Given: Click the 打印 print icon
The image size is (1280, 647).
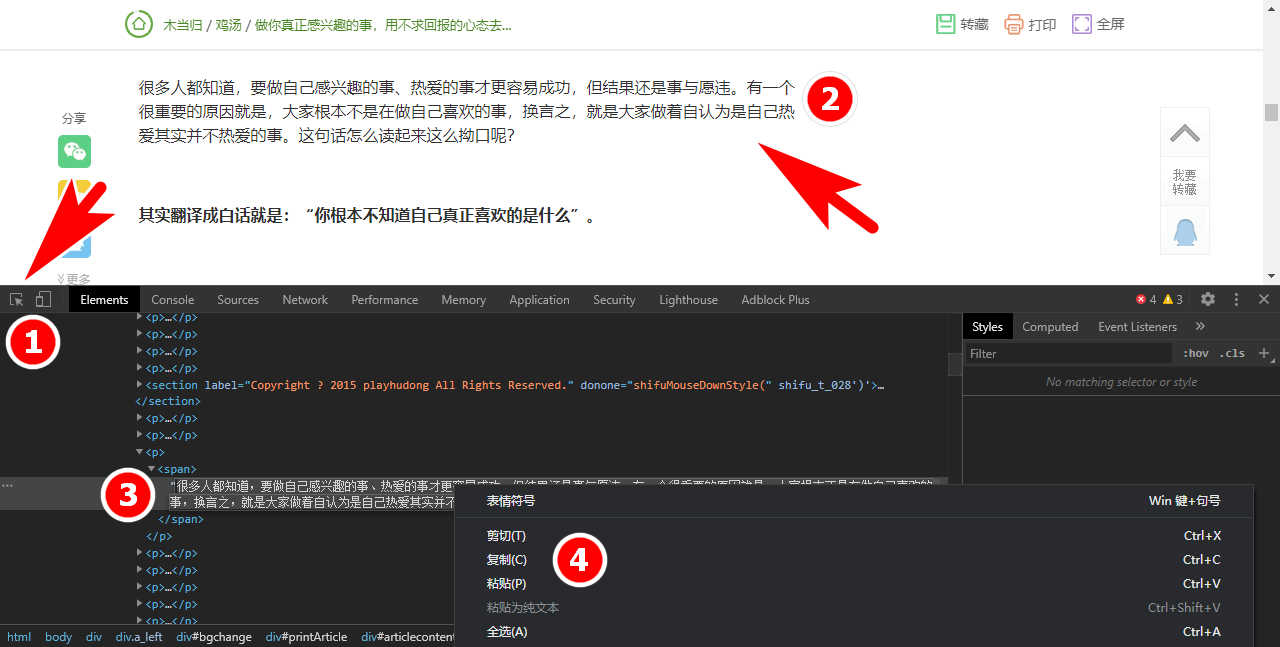Looking at the screenshot, I should (1013, 22).
